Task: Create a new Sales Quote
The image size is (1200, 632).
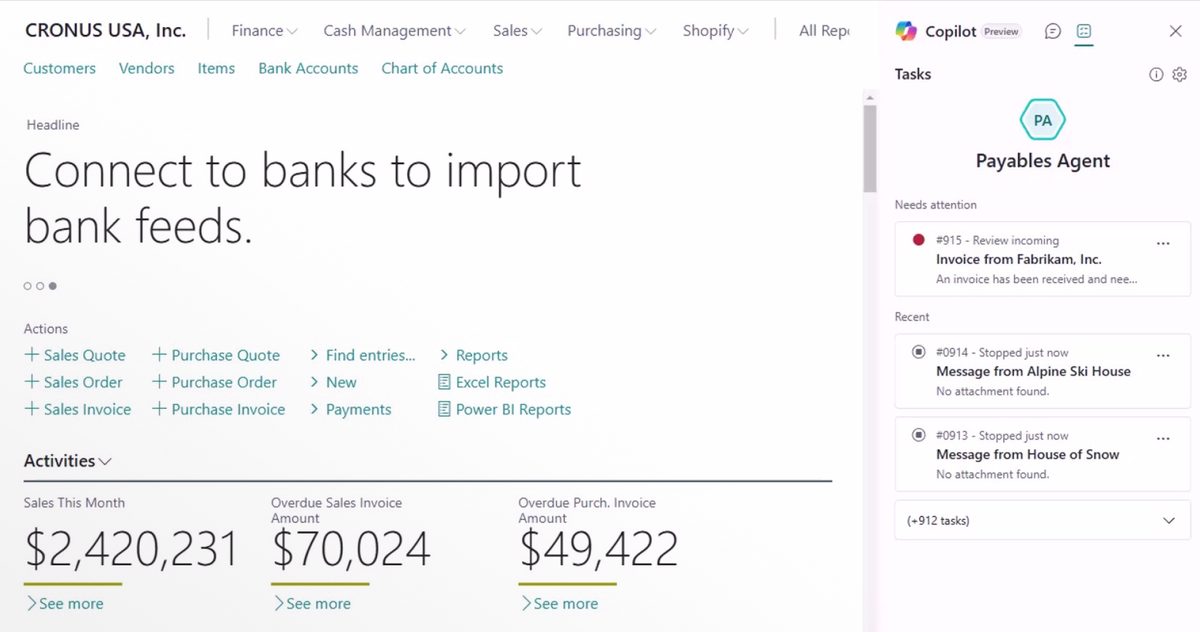Action: [75, 355]
